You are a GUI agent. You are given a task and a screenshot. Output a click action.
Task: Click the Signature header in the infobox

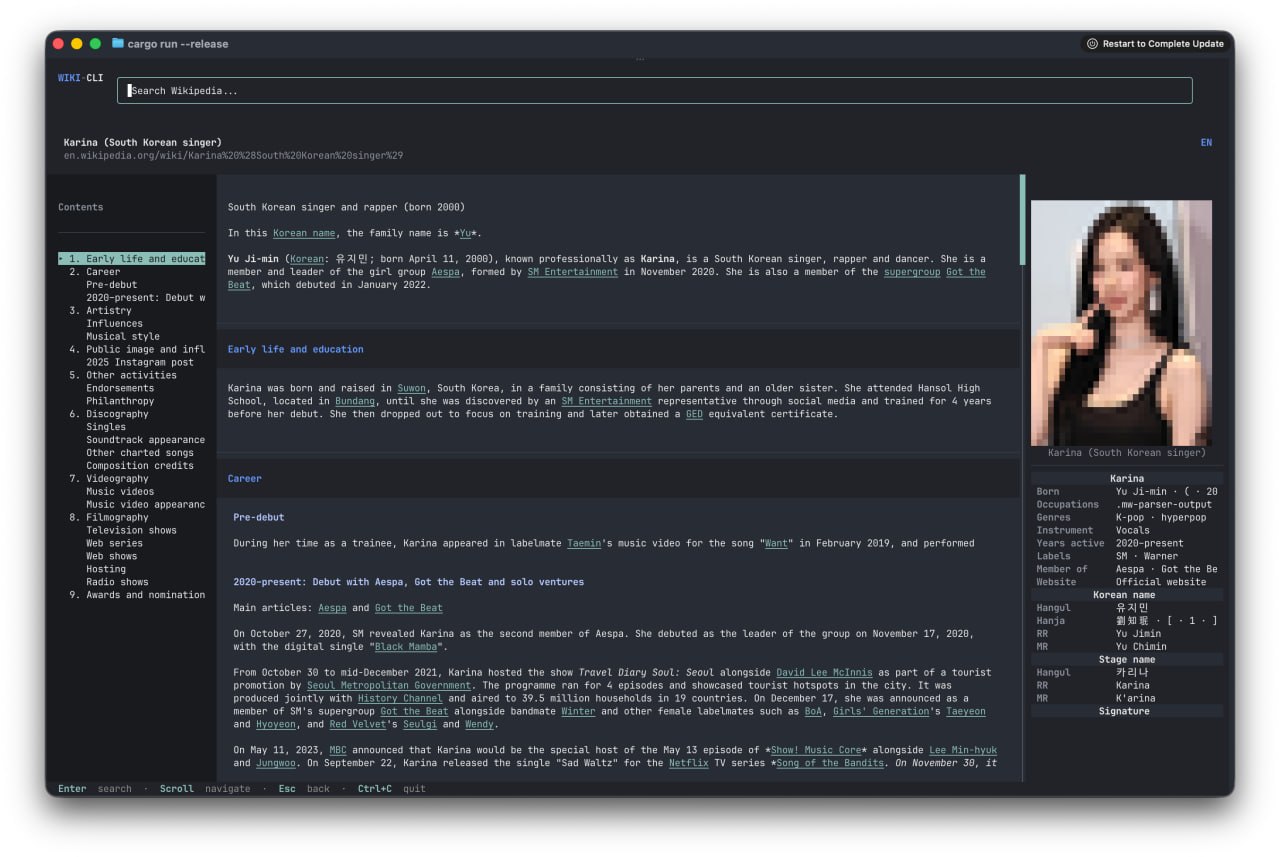coord(1127,711)
